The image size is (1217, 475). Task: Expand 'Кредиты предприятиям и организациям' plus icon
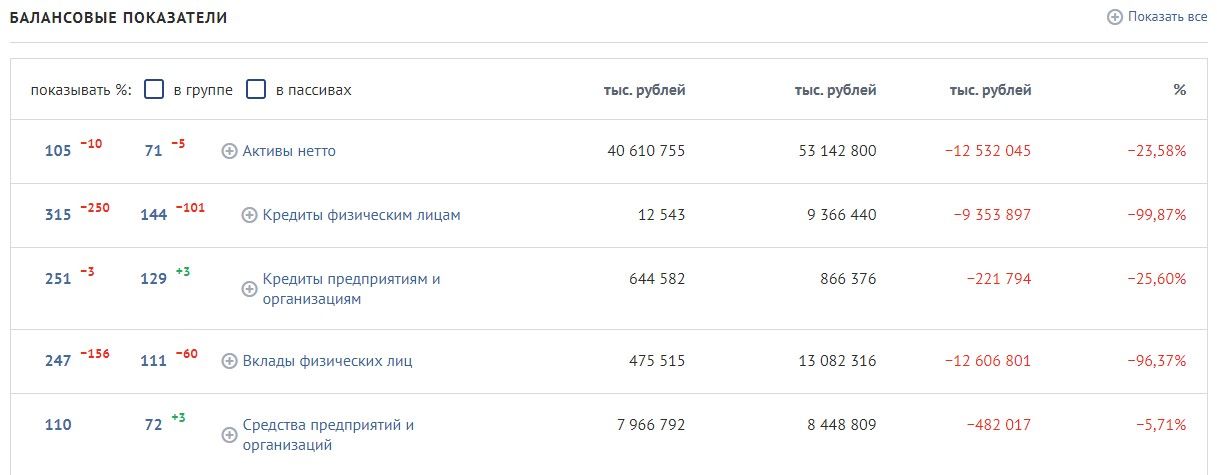pos(250,289)
